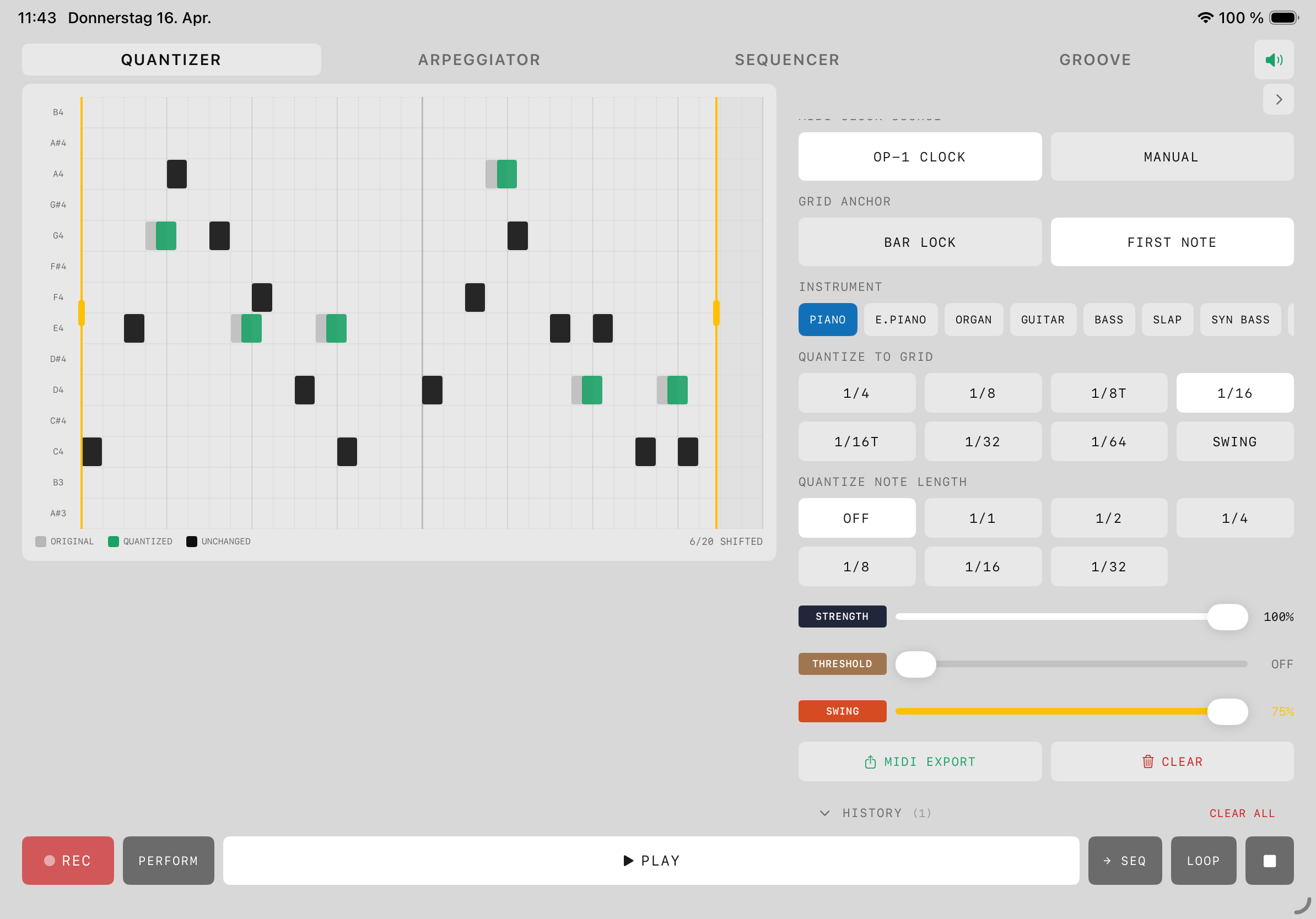The image size is (1316, 919).
Task: Enable BAR LOCK grid anchor
Action: pos(919,242)
